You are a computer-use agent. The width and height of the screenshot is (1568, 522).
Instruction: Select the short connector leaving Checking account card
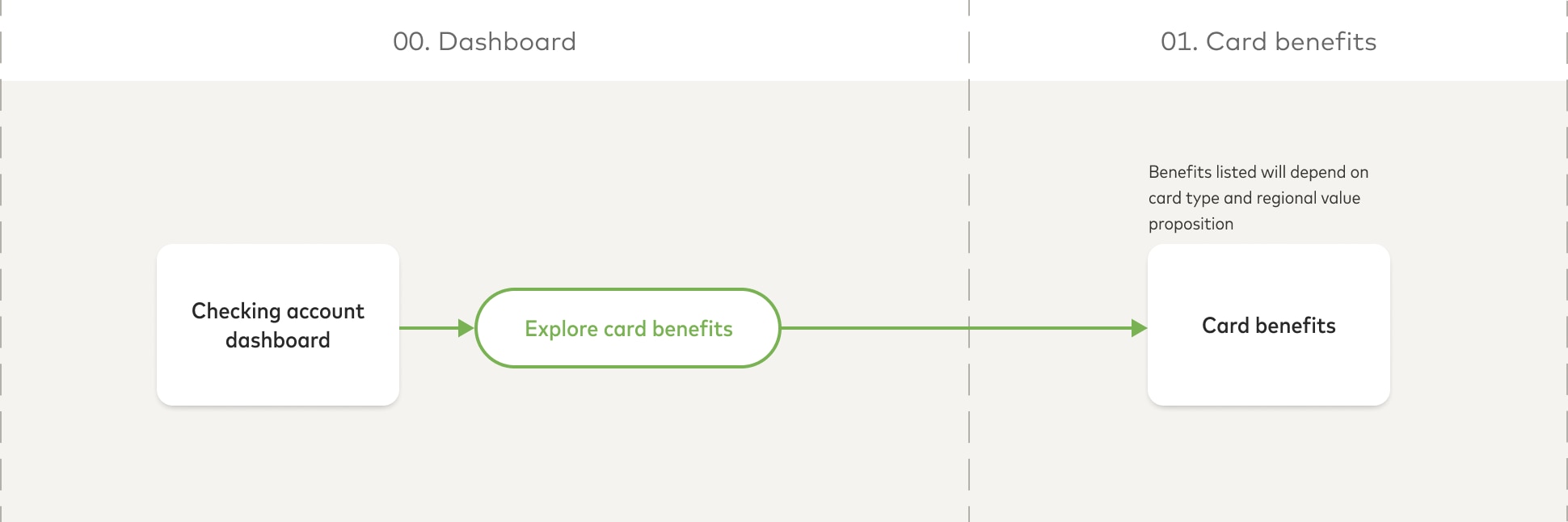[429, 328]
